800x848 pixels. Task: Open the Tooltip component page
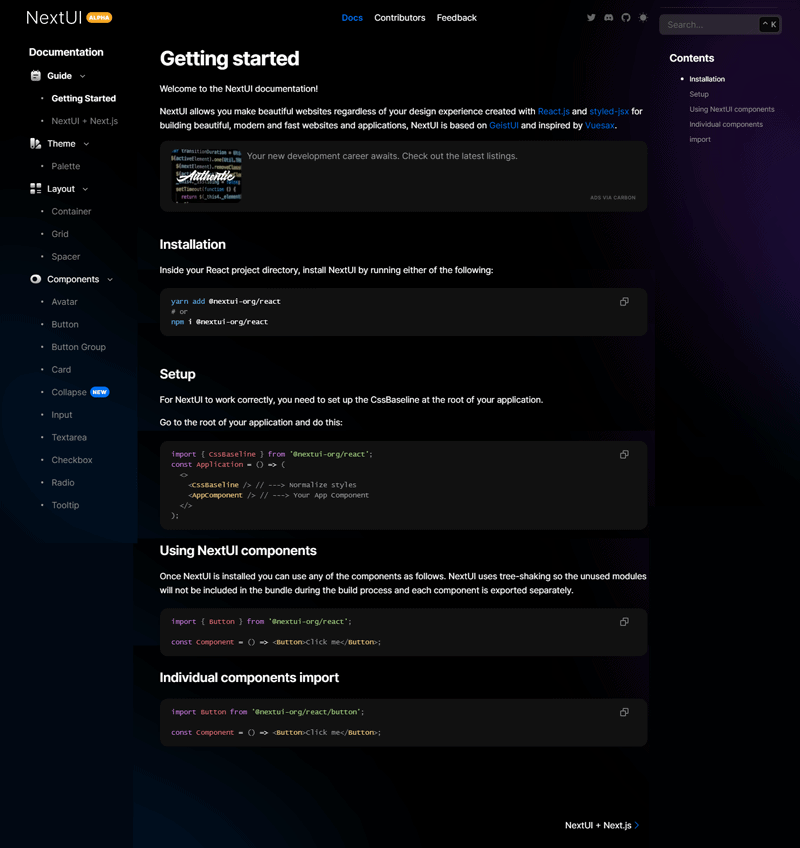tap(65, 505)
